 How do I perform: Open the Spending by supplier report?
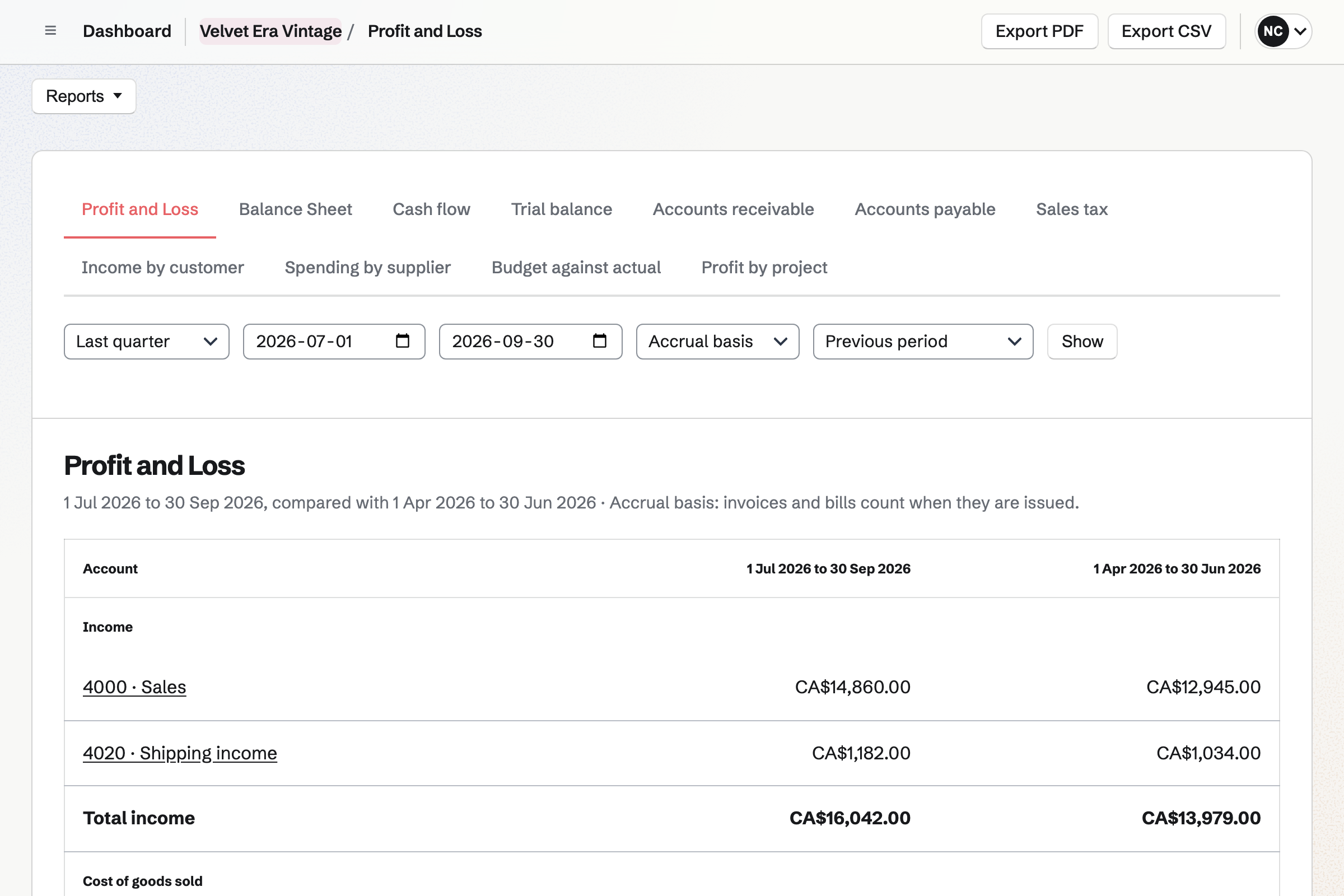368,268
